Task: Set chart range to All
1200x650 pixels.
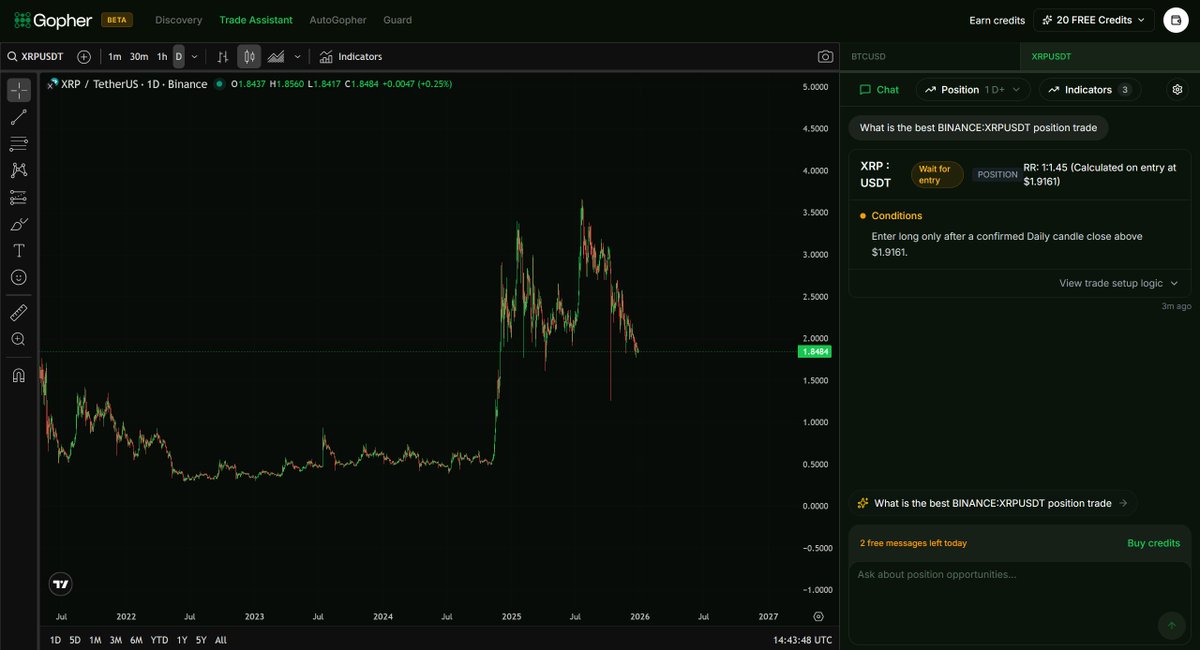Action: 220,640
